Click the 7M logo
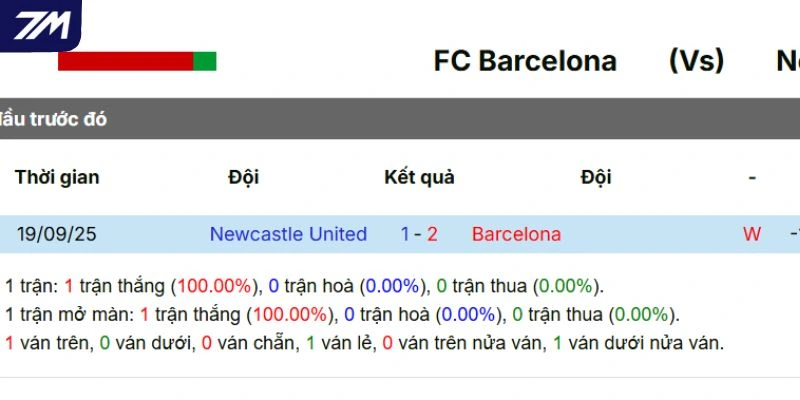 [40, 25]
